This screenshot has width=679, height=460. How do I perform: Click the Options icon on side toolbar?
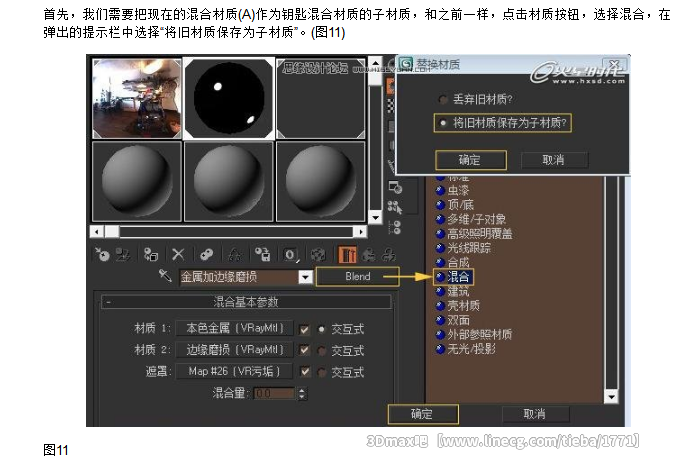(x=394, y=187)
